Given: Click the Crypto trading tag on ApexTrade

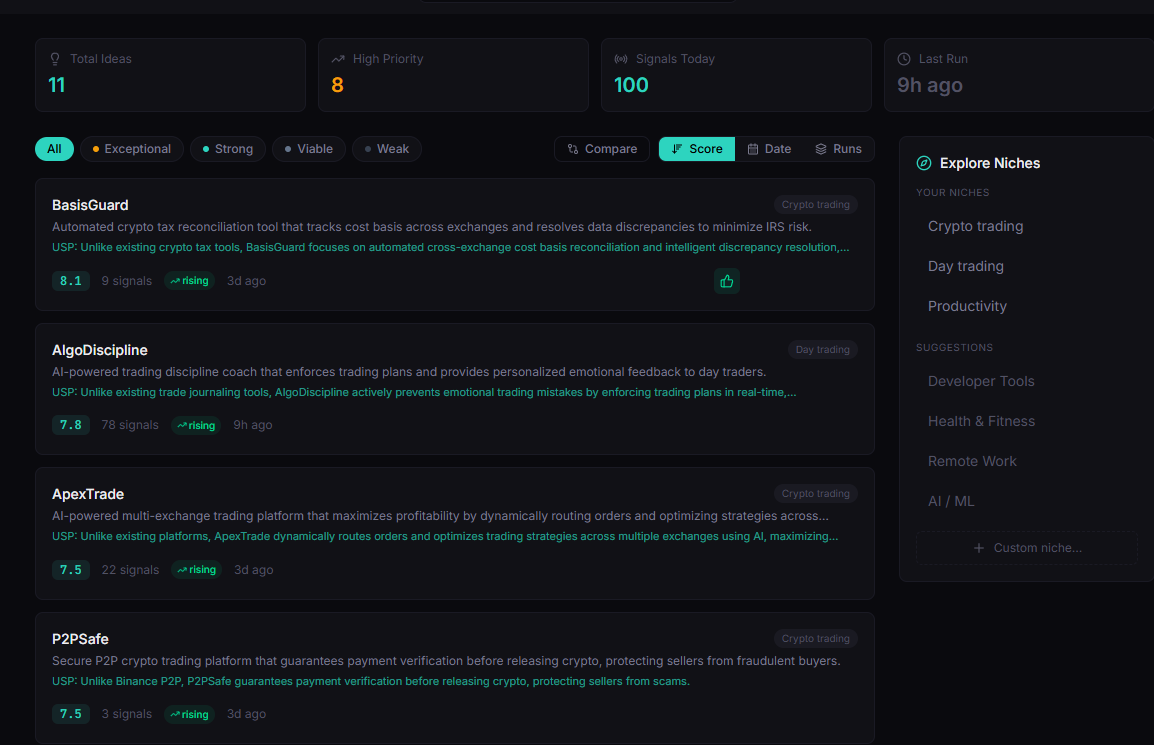Looking at the screenshot, I should pyautogui.click(x=815, y=493).
